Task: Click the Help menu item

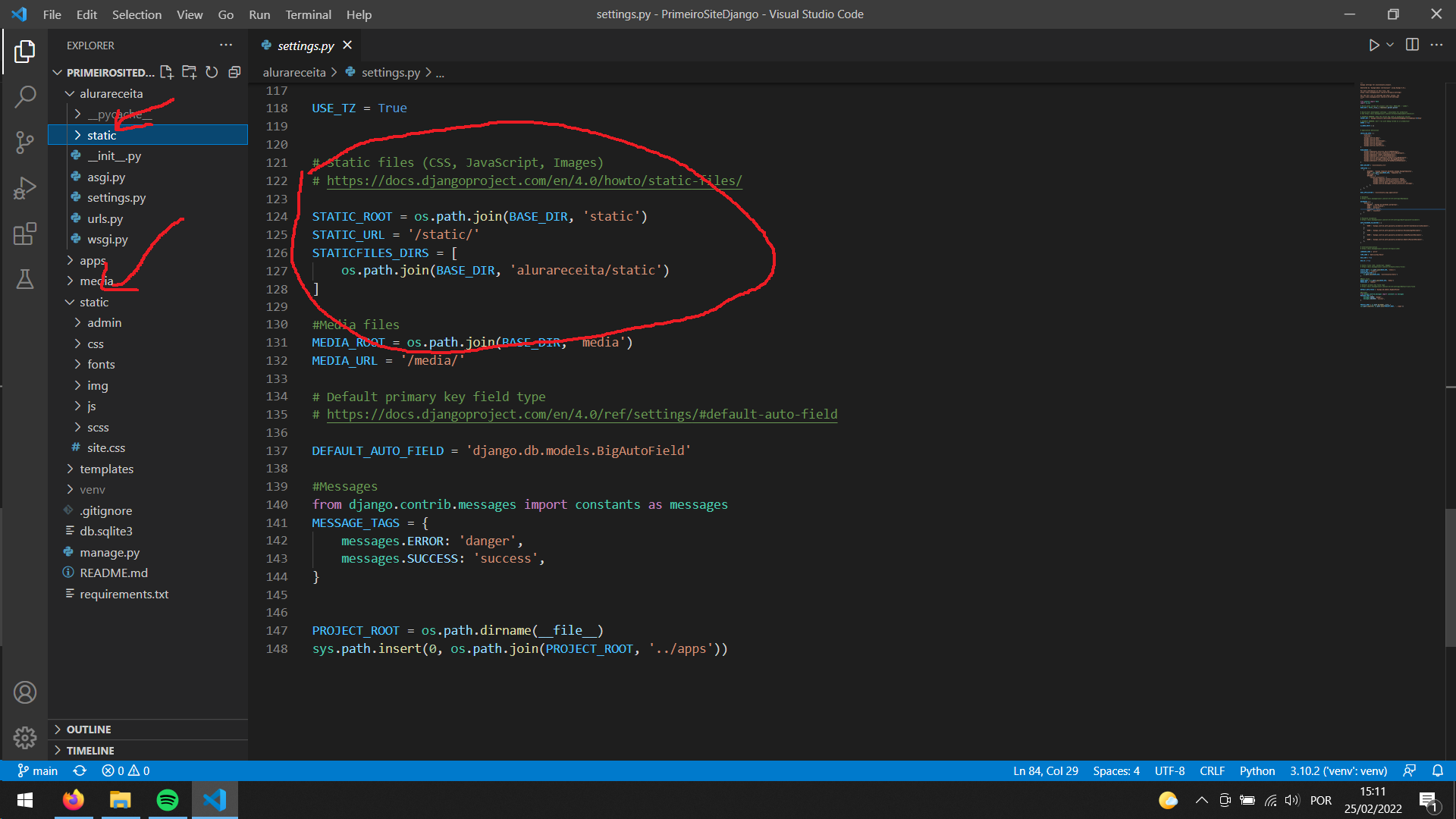Action: [358, 14]
